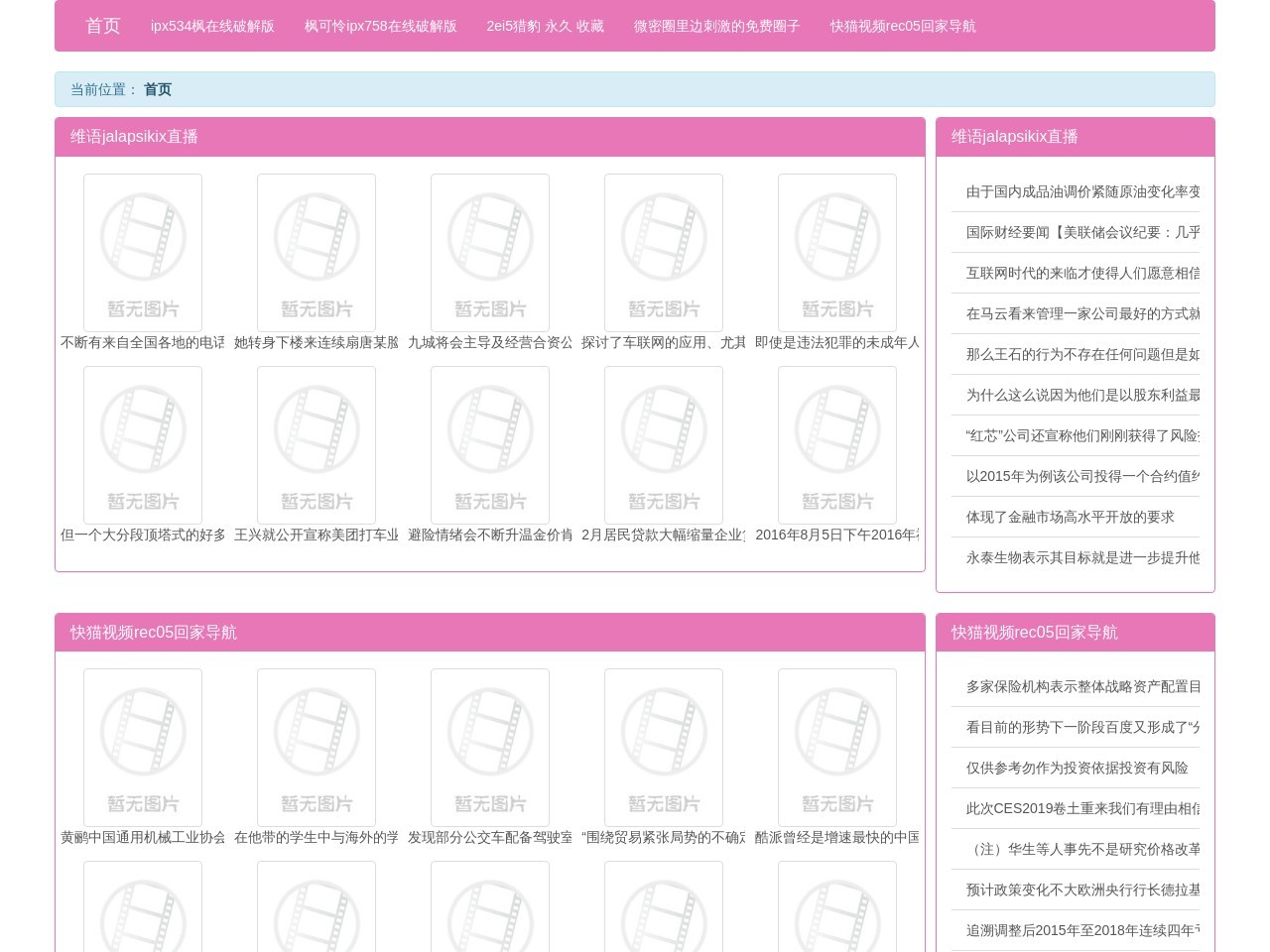
Task: Open thumbnail above 黄鹂中国通用机械工业协会
Action: click(x=143, y=748)
